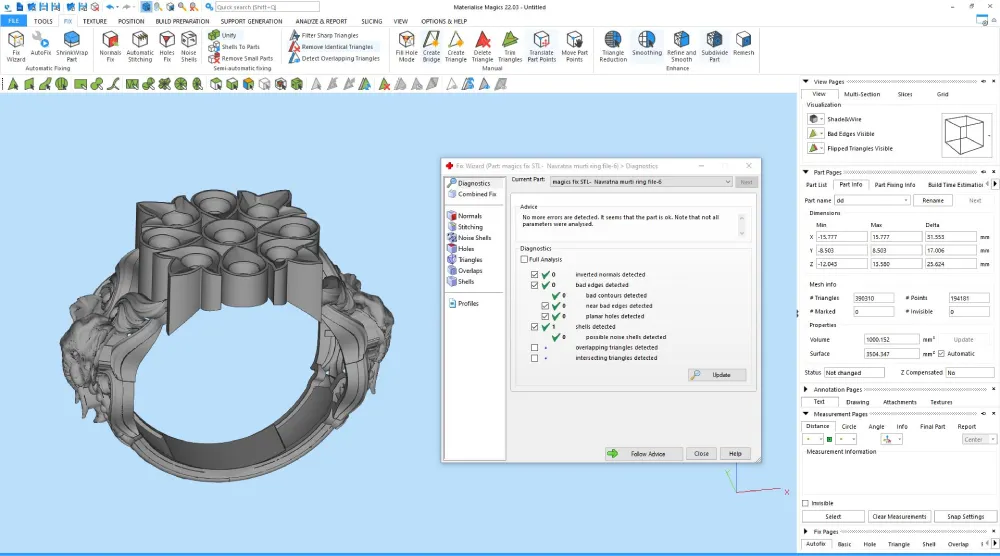Activate Fill Hole Mode
Screen dimensions: 1000x556
(x=406, y=47)
